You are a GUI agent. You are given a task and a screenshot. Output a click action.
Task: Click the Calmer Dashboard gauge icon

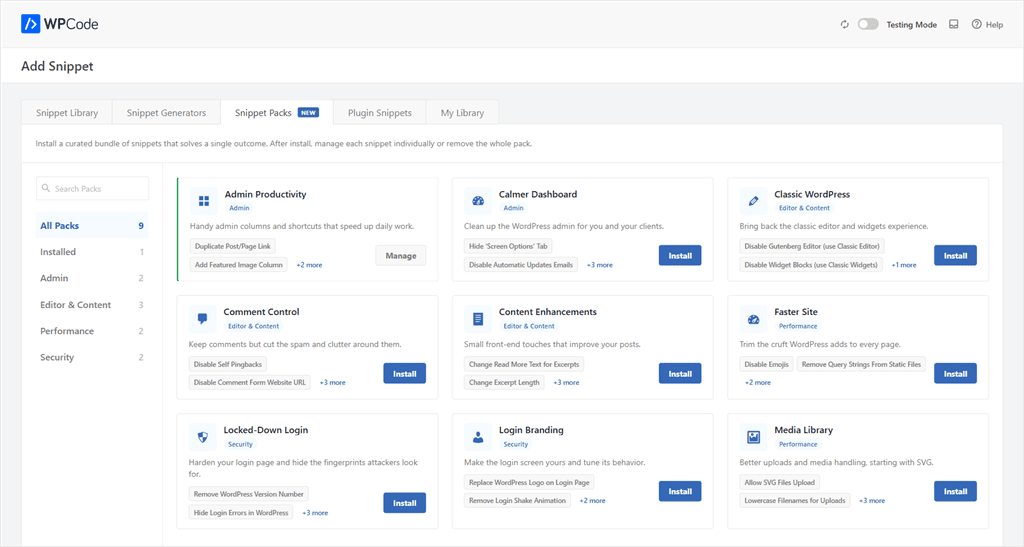(x=478, y=201)
